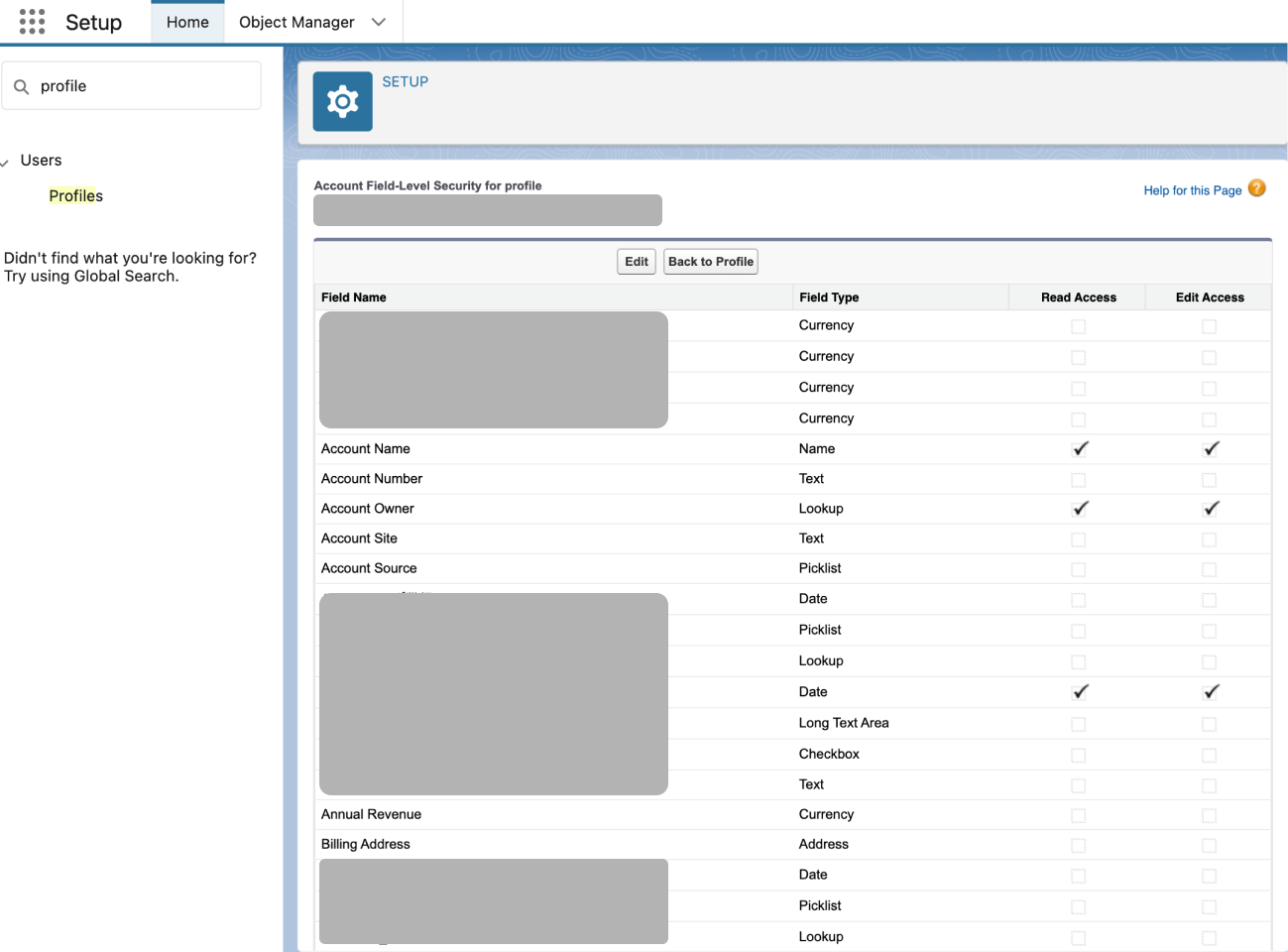This screenshot has width=1288, height=952.
Task: Click the orange question mark help icon
Action: tap(1255, 187)
